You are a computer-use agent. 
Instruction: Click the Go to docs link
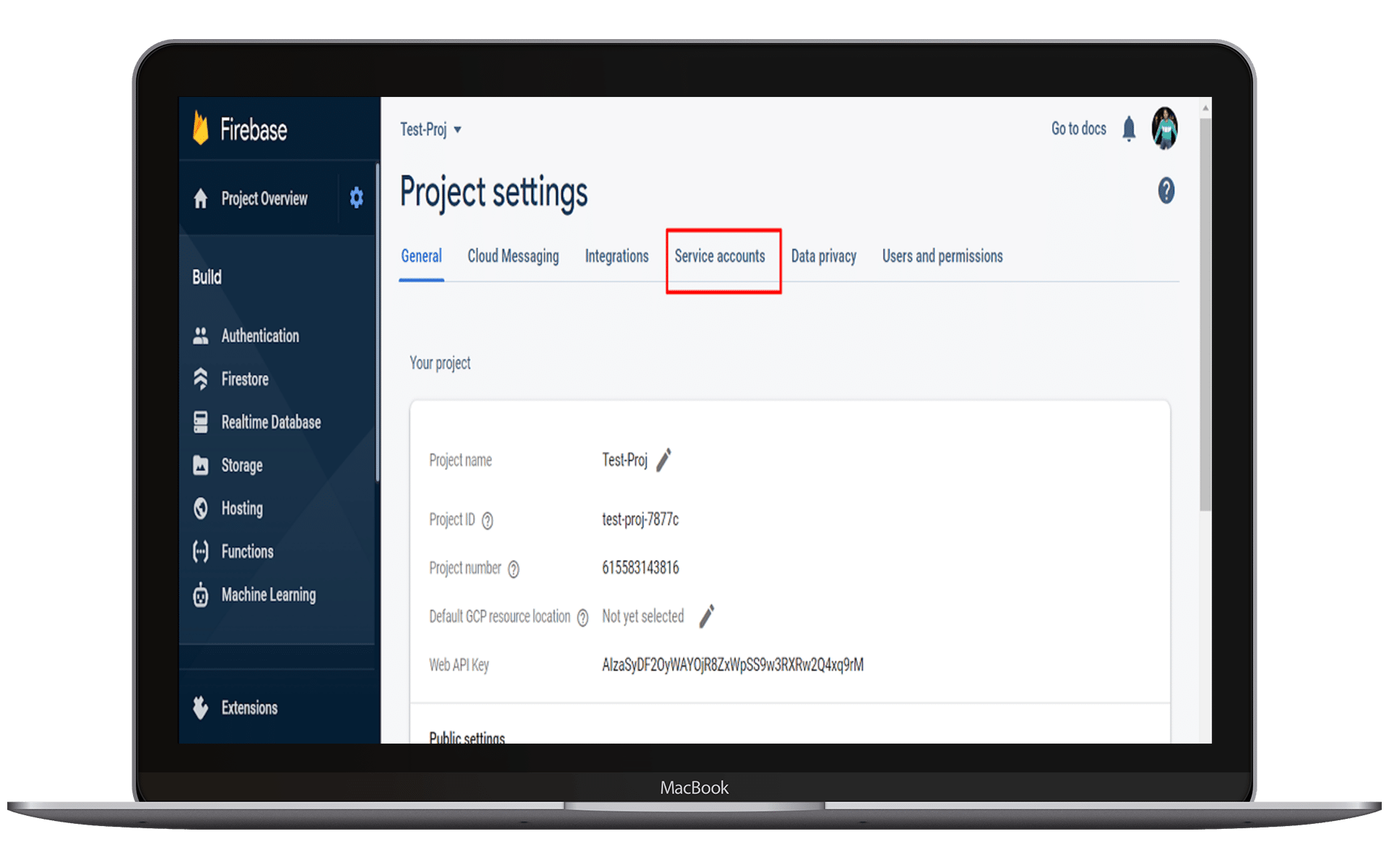coord(1078,129)
